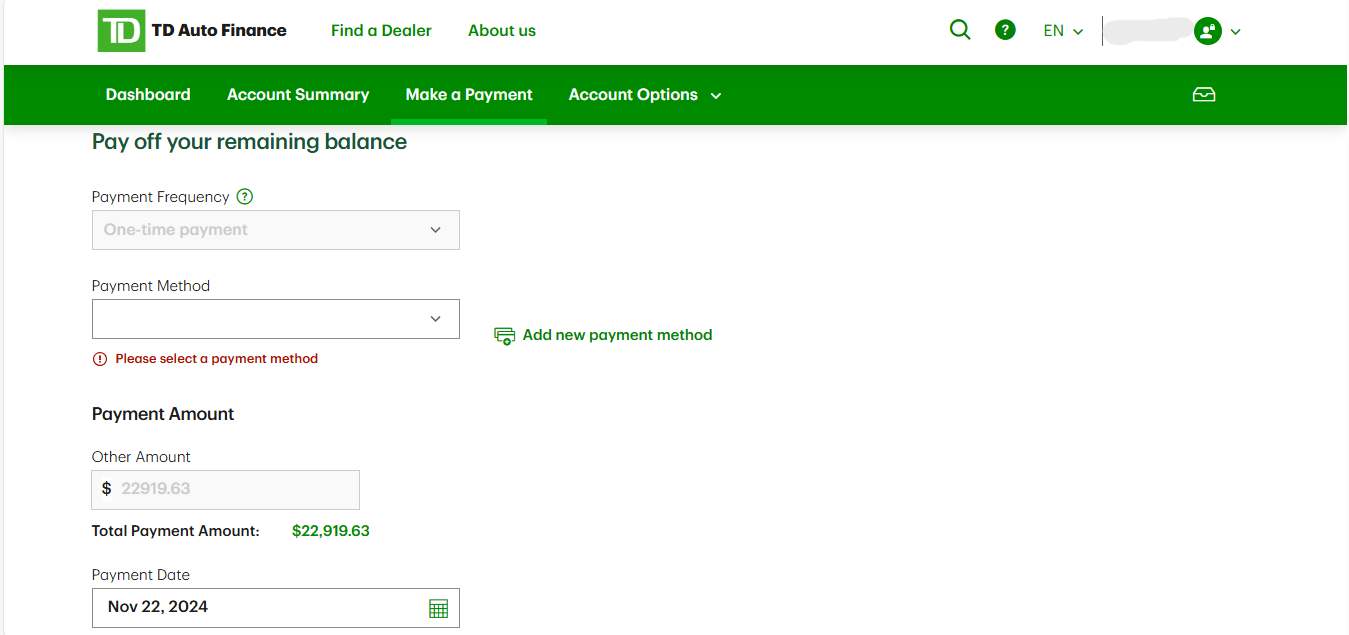The width and height of the screenshot is (1349, 635).
Task: Select the Make a Payment tab
Action: point(469,95)
